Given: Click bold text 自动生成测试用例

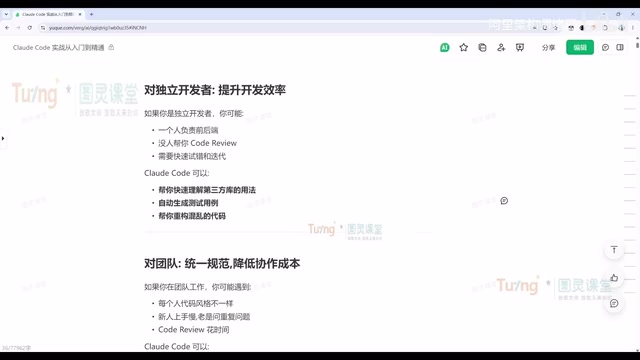Looking at the screenshot, I should tap(188, 203).
